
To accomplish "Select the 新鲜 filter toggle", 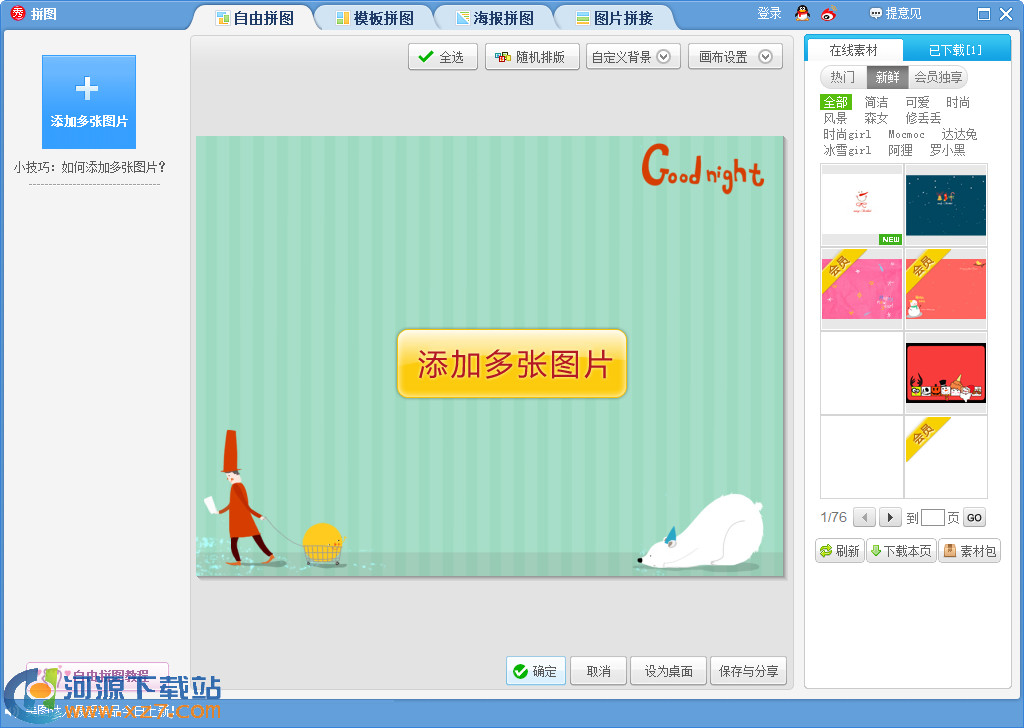I will pos(887,77).
